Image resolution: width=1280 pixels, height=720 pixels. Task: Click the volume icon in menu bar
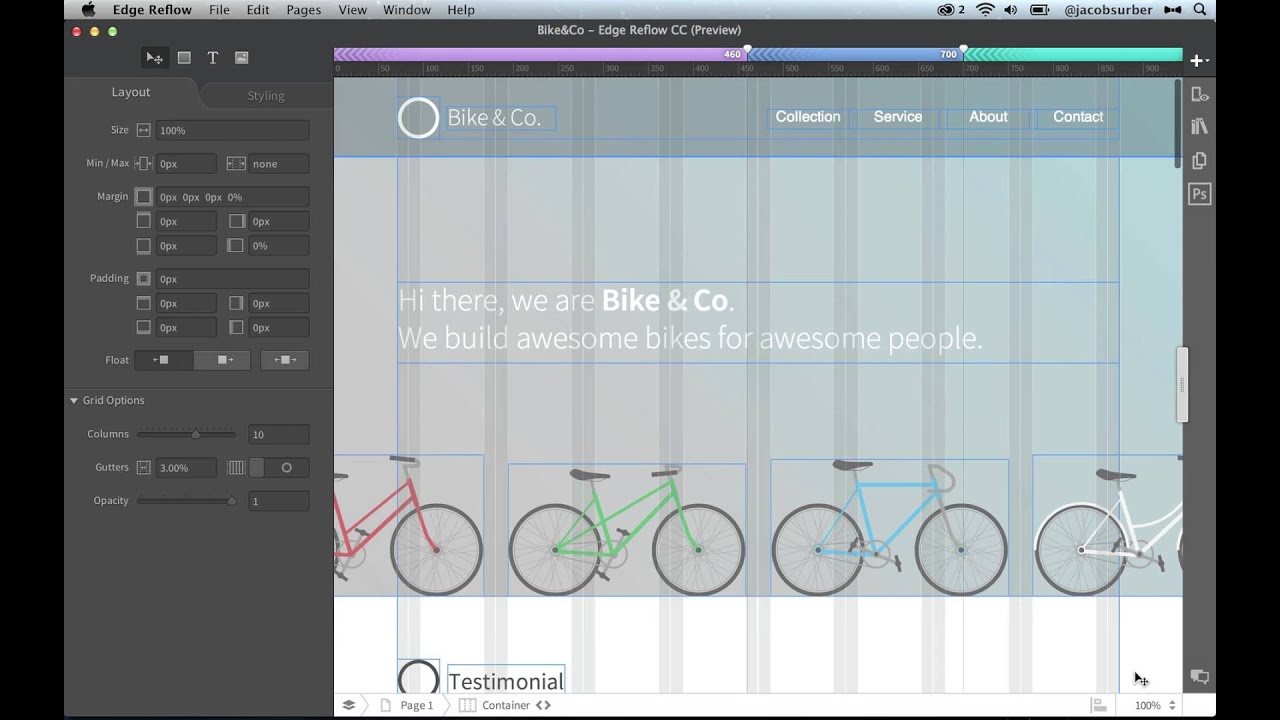pos(1012,10)
